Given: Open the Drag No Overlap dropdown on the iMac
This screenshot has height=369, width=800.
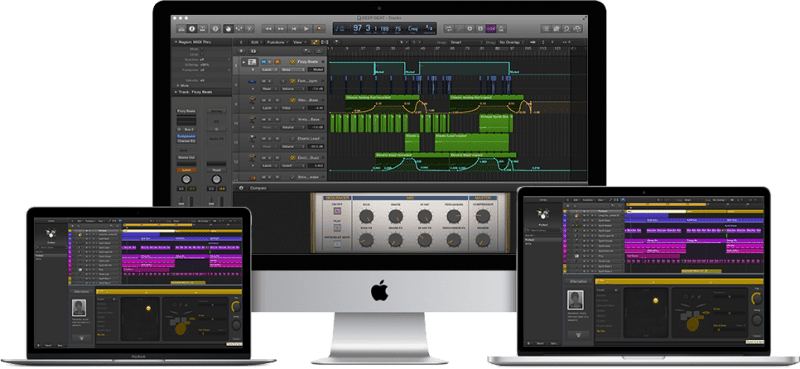Looking at the screenshot, I should pos(512,42).
